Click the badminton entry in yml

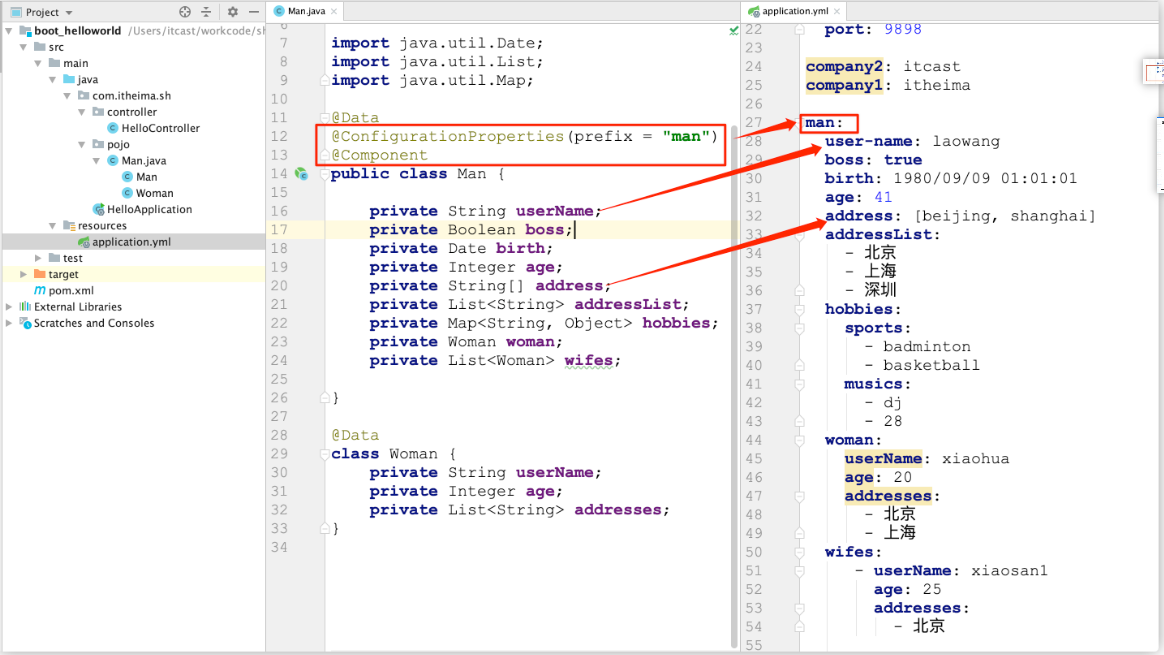[926, 347]
